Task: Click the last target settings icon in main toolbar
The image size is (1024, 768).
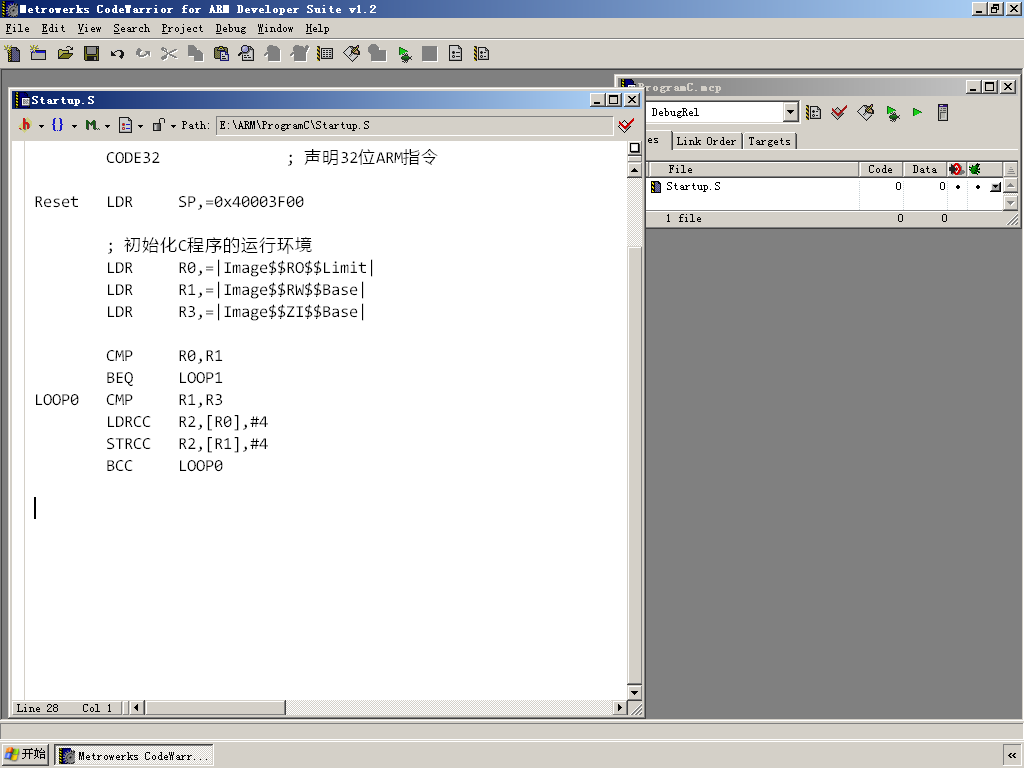Action: pos(482,54)
